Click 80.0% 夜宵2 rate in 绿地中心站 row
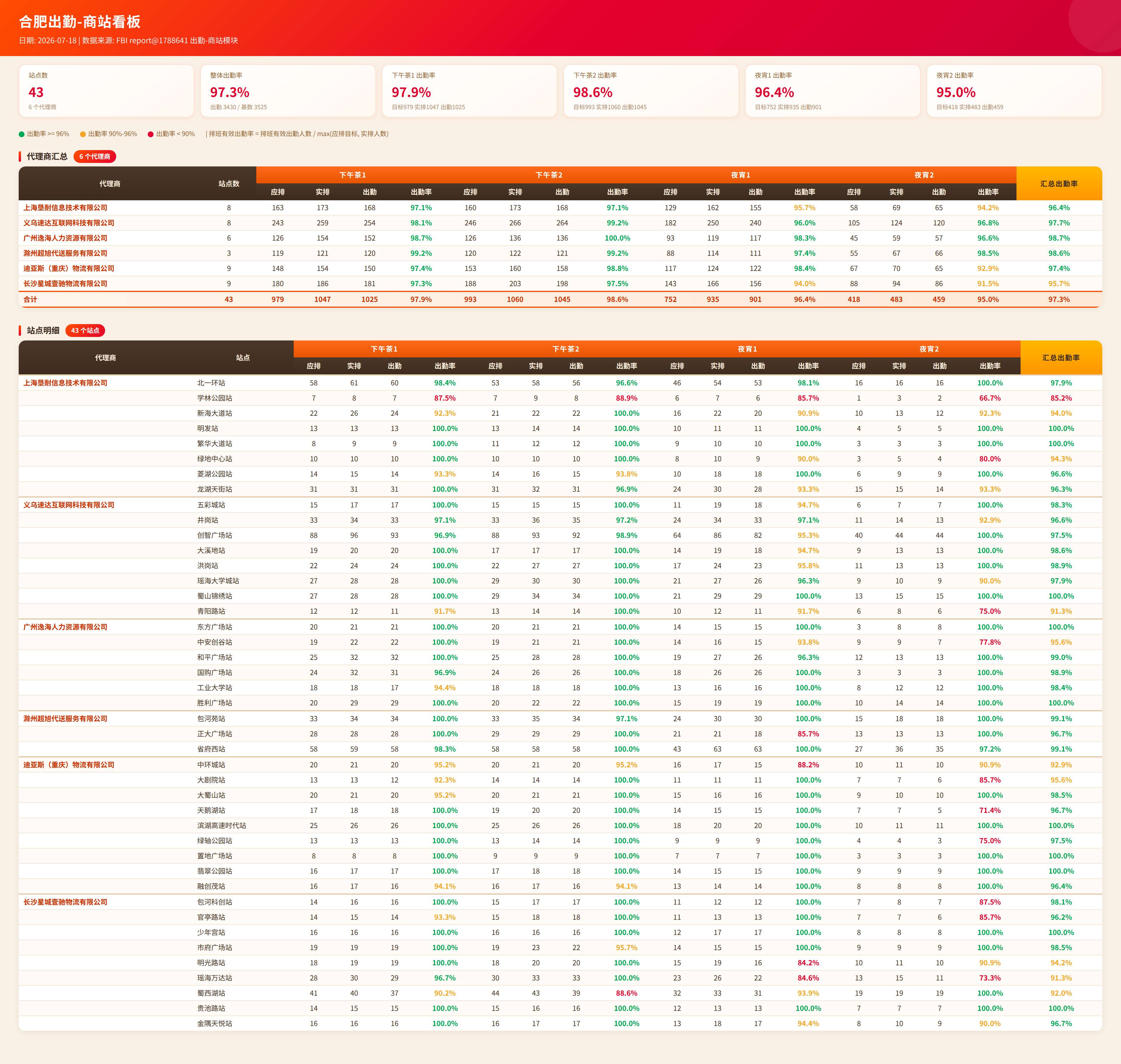This screenshot has height=1064, width=1121. [x=990, y=459]
